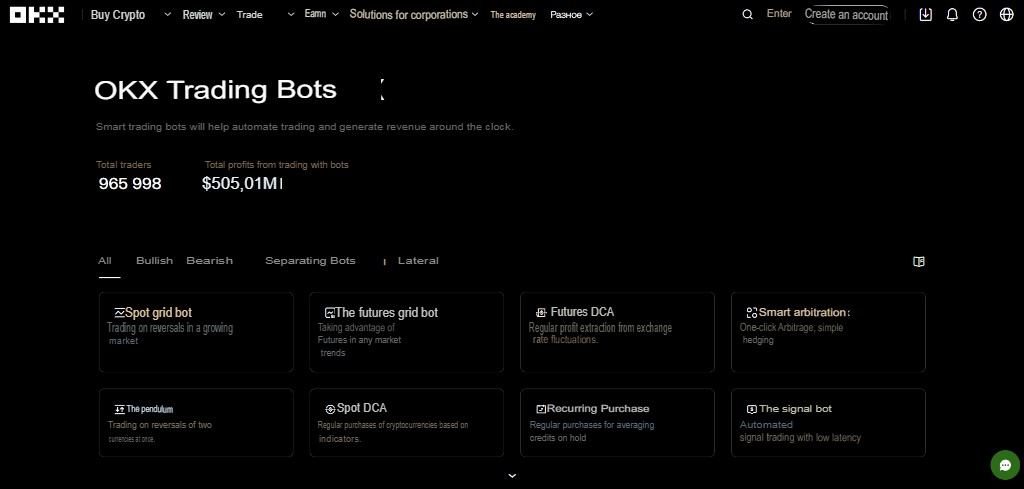Select the Bullish tab
The width and height of the screenshot is (1024, 489).
pyautogui.click(x=155, y=260)
